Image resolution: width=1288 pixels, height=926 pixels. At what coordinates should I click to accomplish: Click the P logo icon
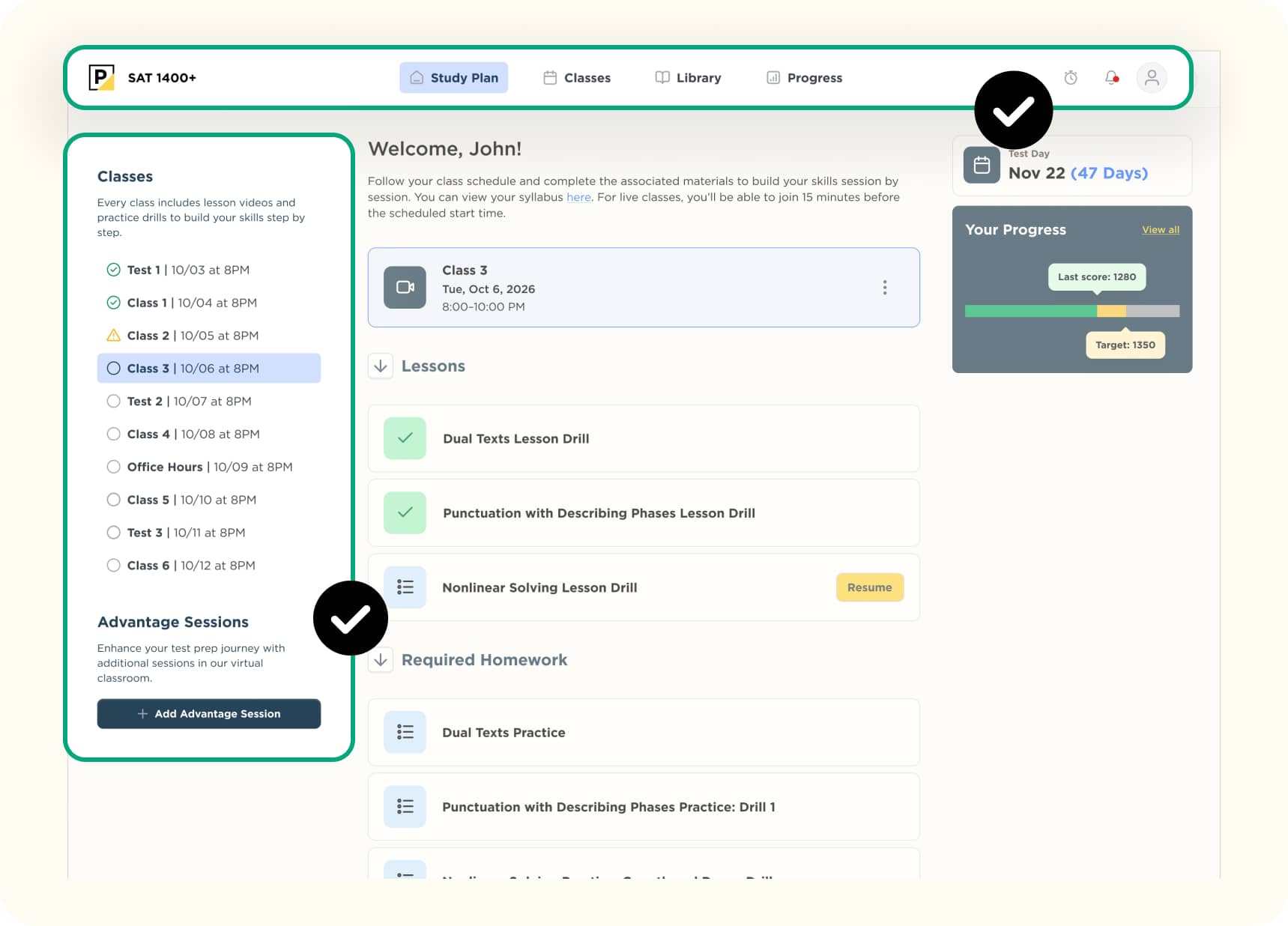(101, 78)
